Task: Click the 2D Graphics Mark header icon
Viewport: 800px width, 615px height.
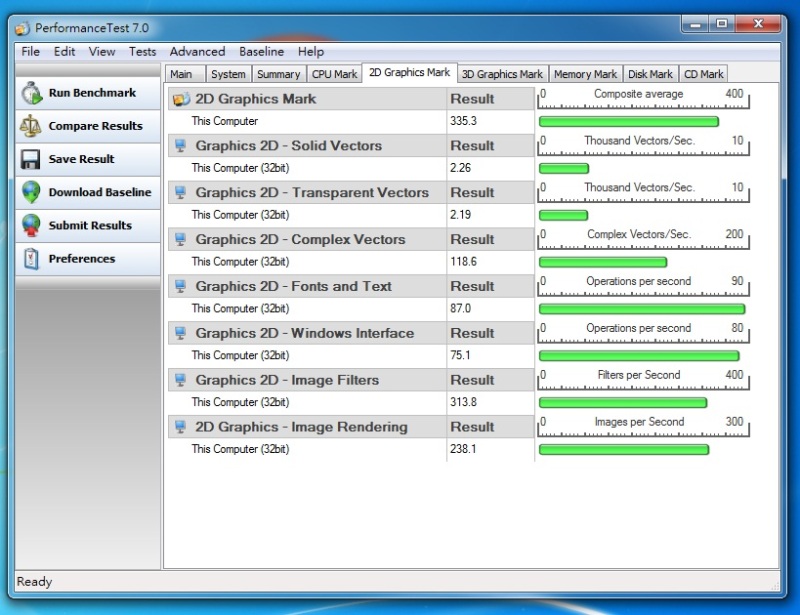Action: pos(181,99)
